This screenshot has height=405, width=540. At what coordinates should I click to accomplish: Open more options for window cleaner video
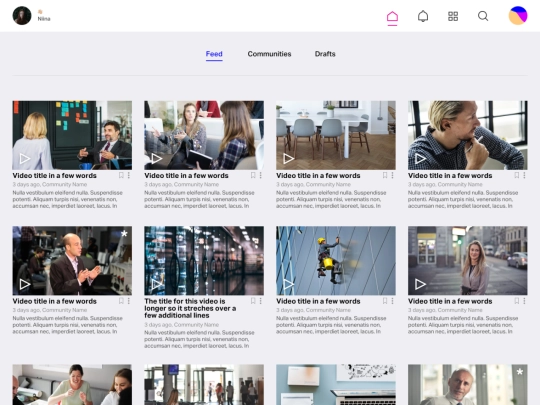393,301
